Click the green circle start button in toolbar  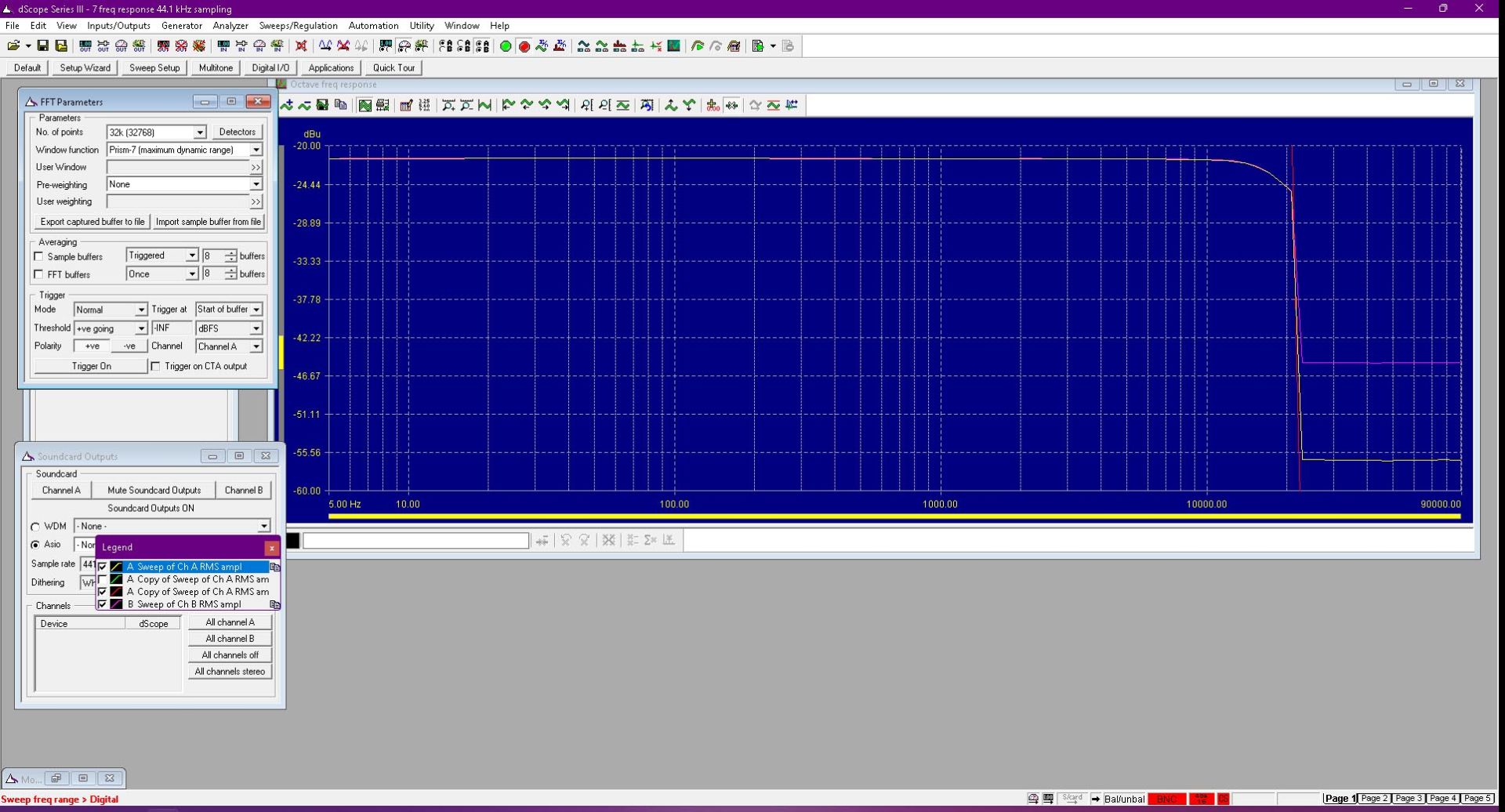(506, 46)
